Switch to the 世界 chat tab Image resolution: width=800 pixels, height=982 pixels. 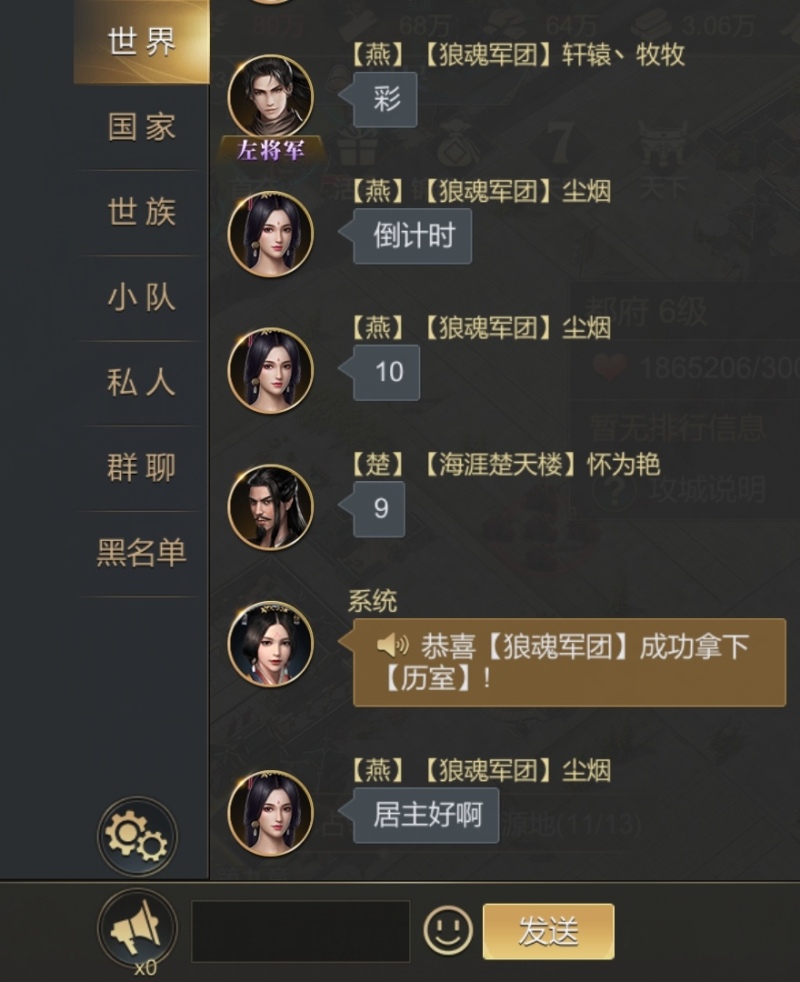(142, 42)
